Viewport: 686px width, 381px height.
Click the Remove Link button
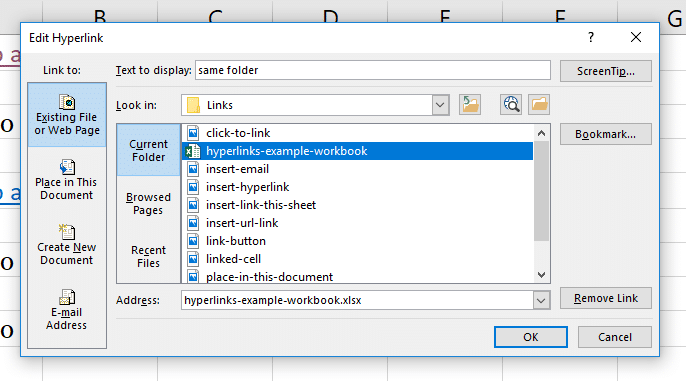606,298
